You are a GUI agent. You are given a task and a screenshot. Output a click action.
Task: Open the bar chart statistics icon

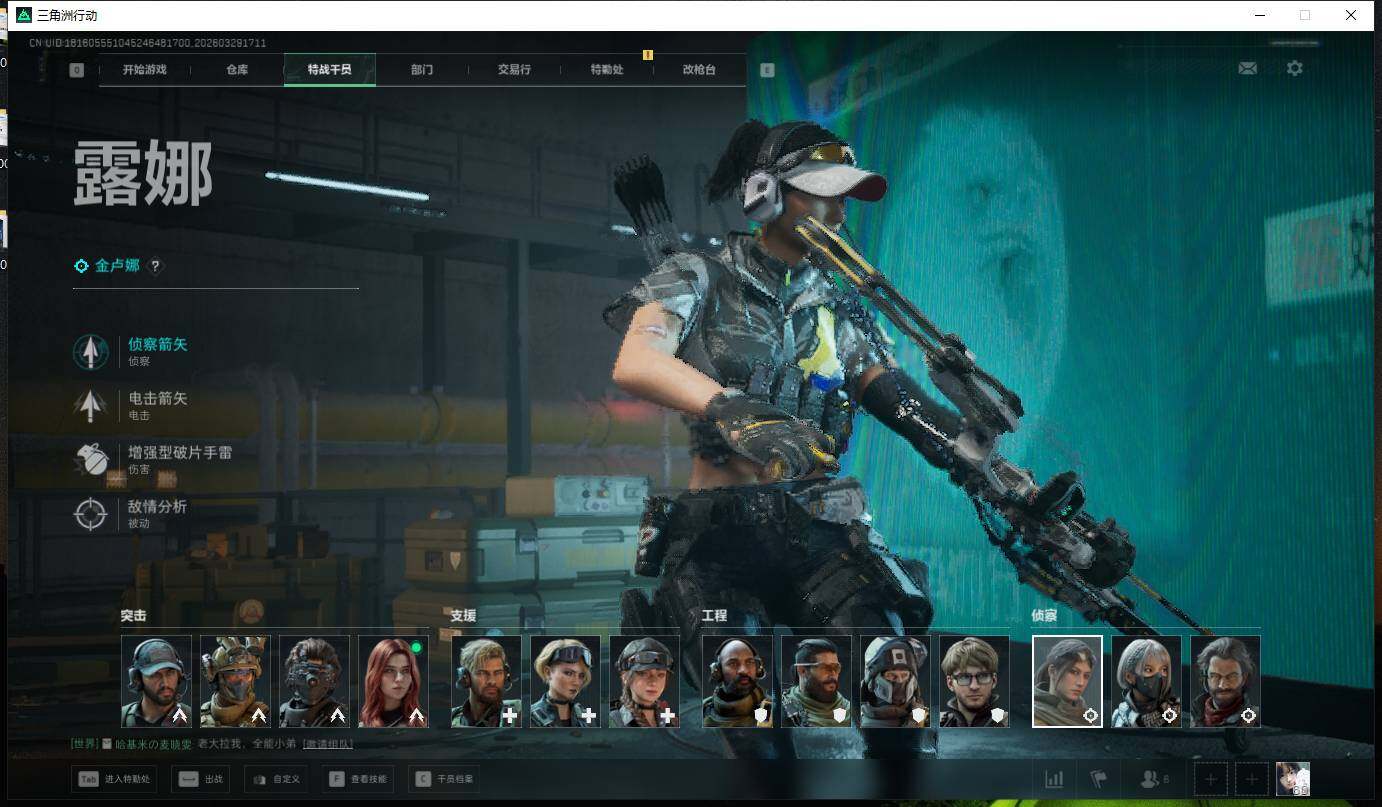pos(1054,779)
